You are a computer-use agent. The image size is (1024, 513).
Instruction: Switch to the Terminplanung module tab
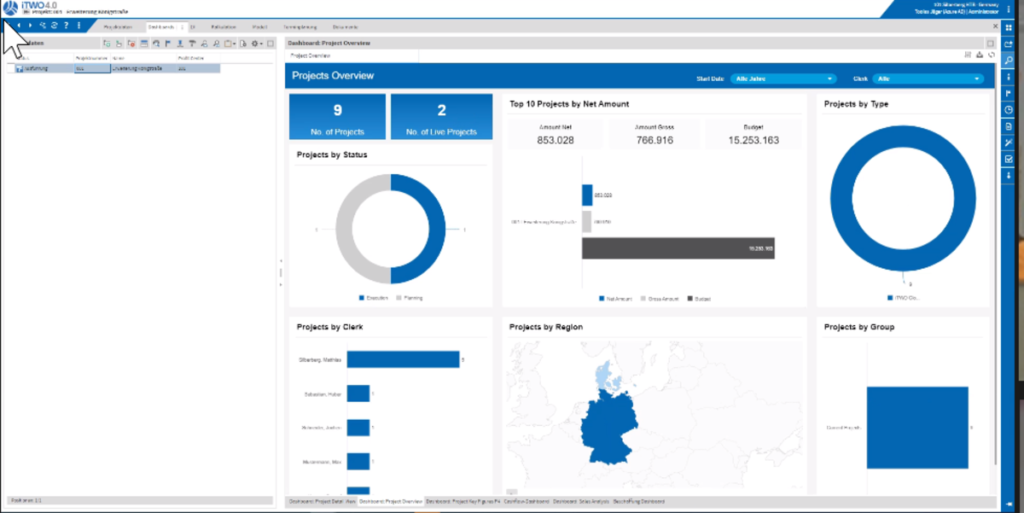click(300, 27)
